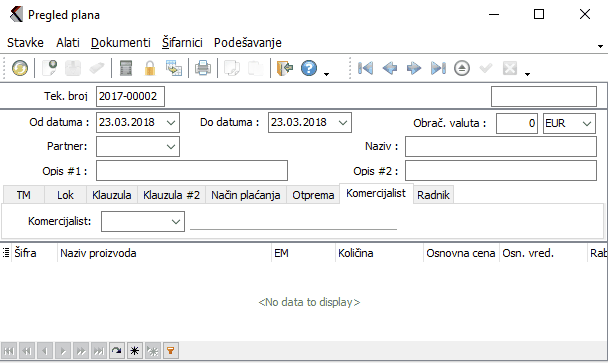Click the asterisk bookmark icon in the bottom bar
The height and width of the screenshot is (363, 608).
[x=134, y=351]
